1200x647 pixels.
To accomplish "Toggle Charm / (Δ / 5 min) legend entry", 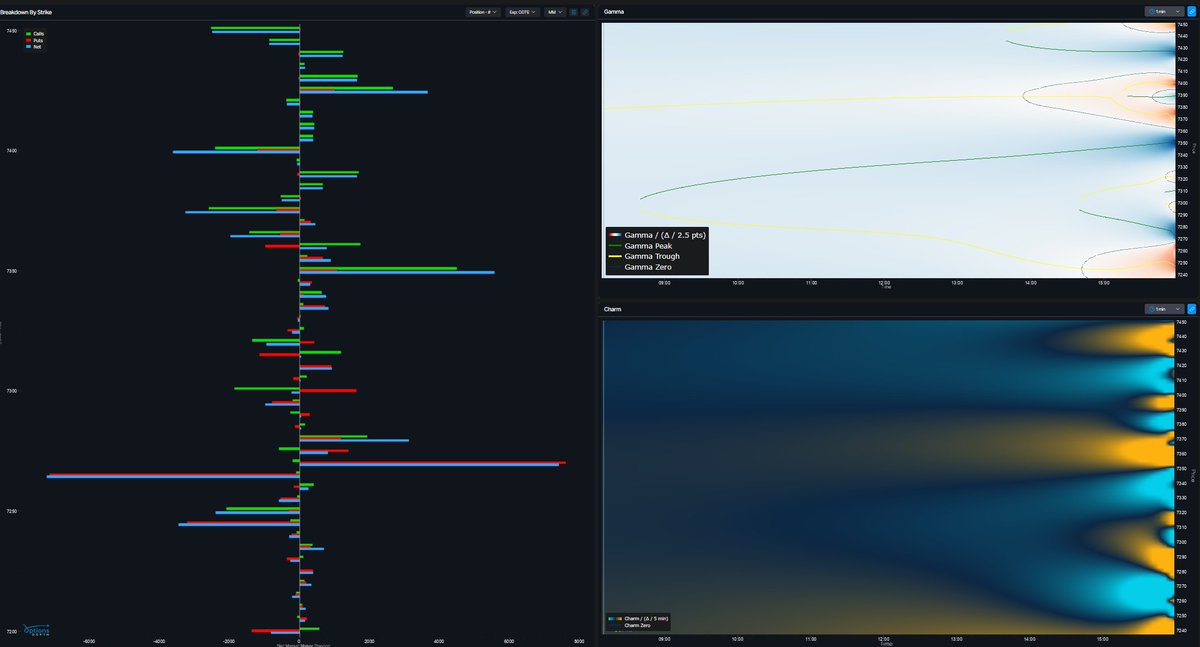I will click(637, 619).
